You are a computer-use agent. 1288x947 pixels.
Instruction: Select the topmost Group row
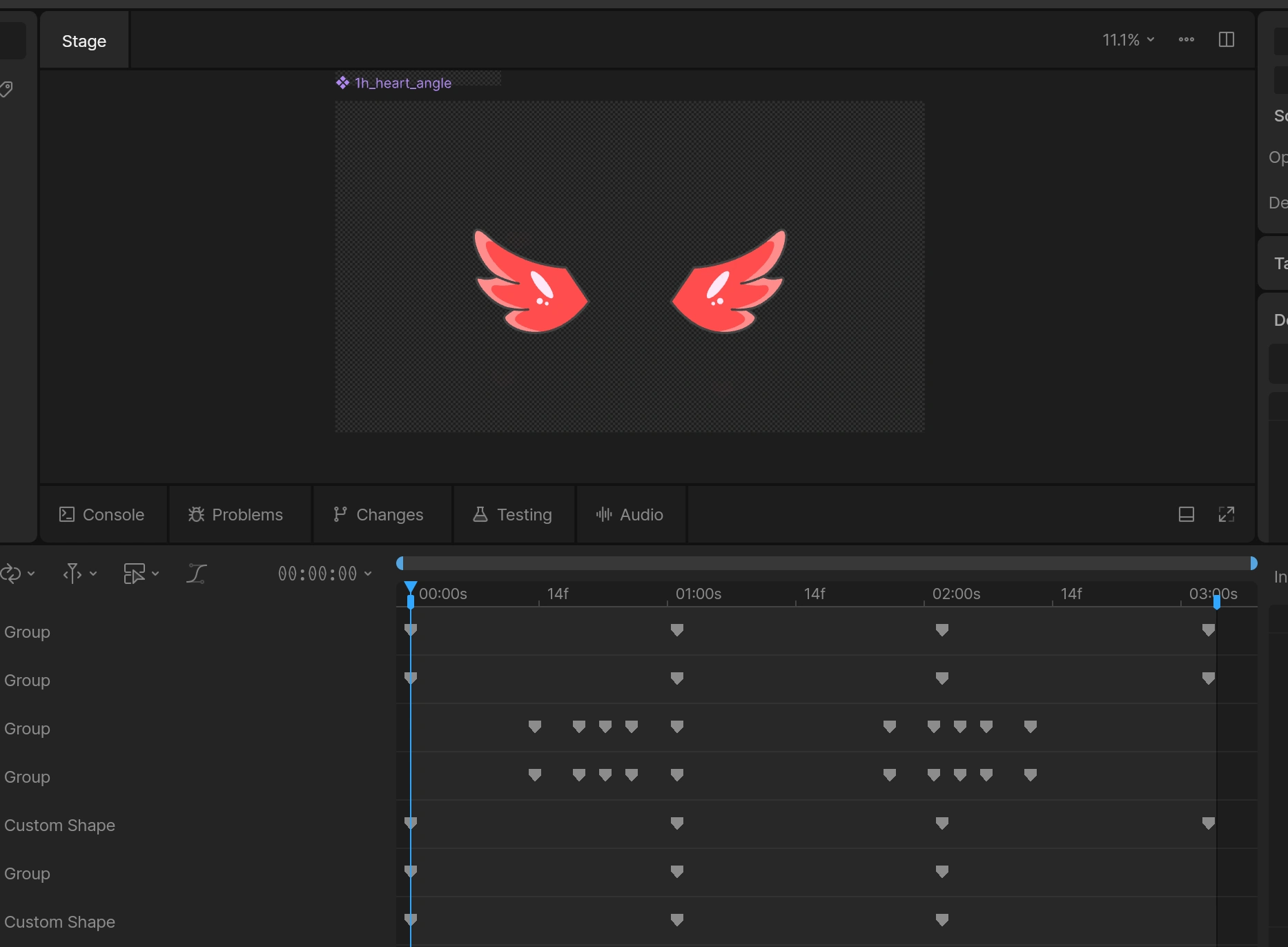coord(27,632)
